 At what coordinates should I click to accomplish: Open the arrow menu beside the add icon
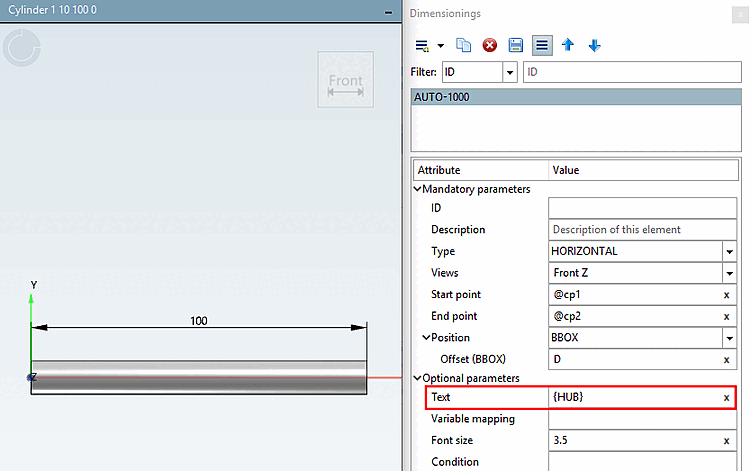[441, 46]
